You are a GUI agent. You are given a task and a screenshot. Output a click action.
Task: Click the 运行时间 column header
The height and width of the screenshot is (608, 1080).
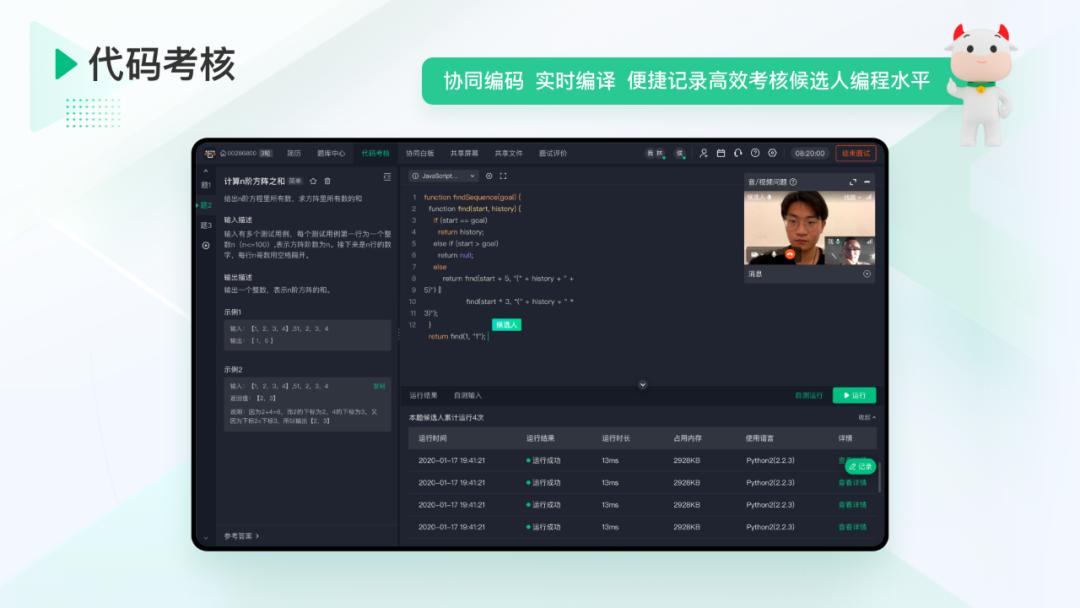[x=433, y=438]
